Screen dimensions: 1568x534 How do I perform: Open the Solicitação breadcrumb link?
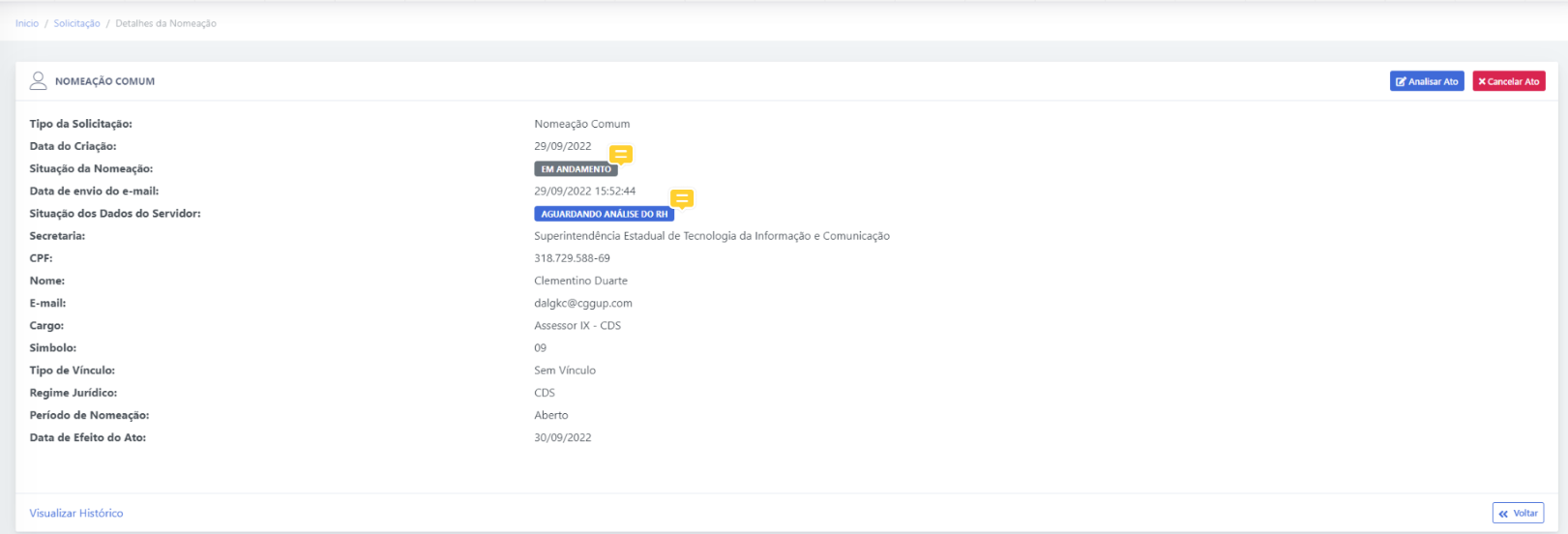click(76, 23)
